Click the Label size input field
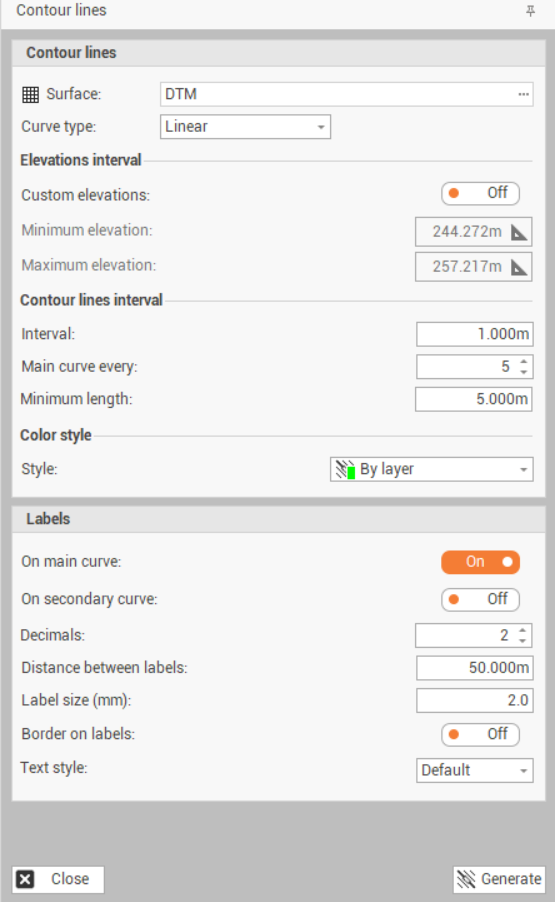The image size is (555, 902). pyautogui.click(x=474, y=701)
